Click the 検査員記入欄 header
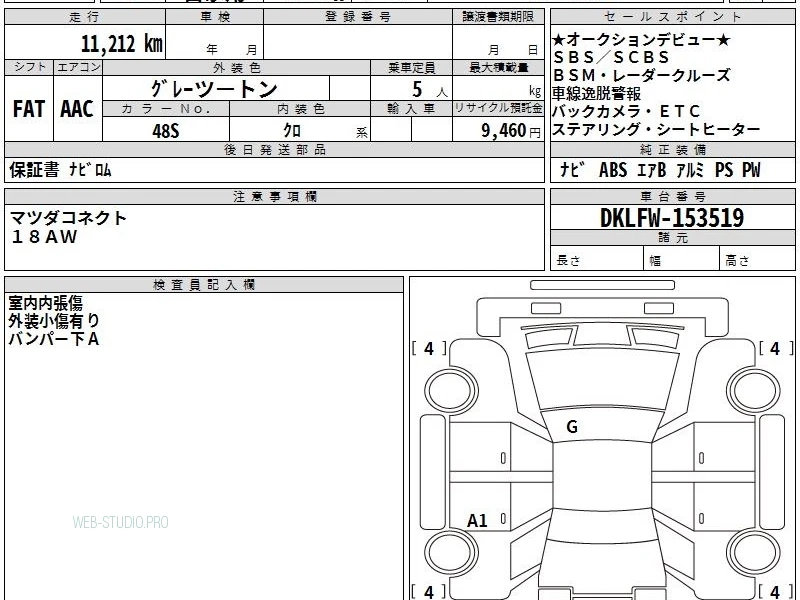Image resolution: width=800 pixels, height=600 pixels. point(204,285)
